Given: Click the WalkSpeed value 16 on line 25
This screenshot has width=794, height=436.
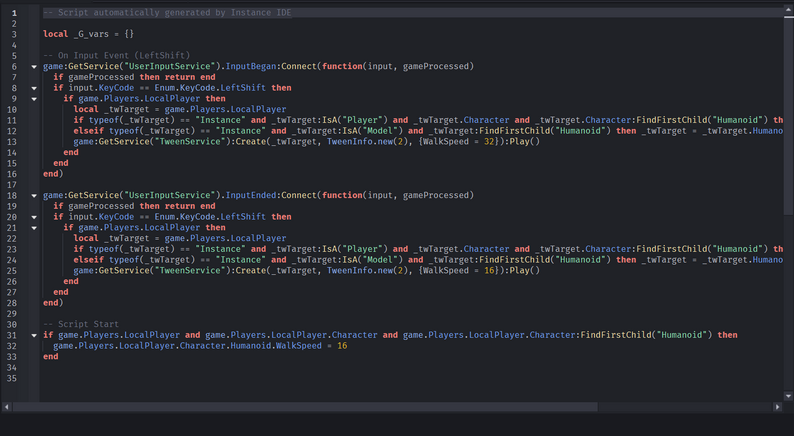Looking at the screenshot, I should [489, 271].
